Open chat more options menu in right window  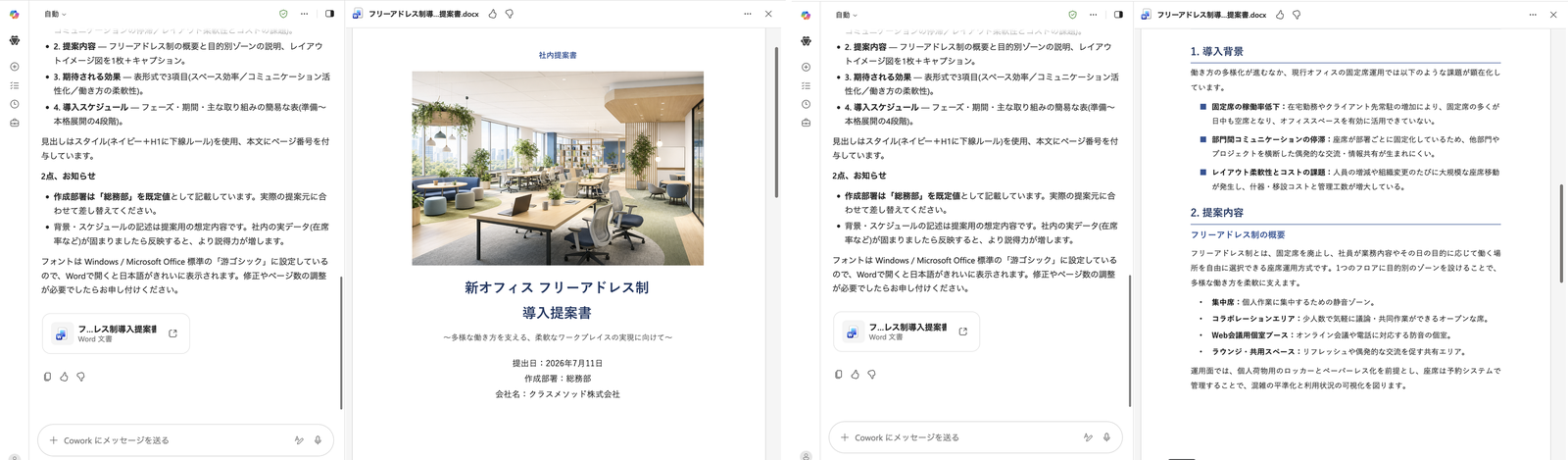(x=1095, y=15)
